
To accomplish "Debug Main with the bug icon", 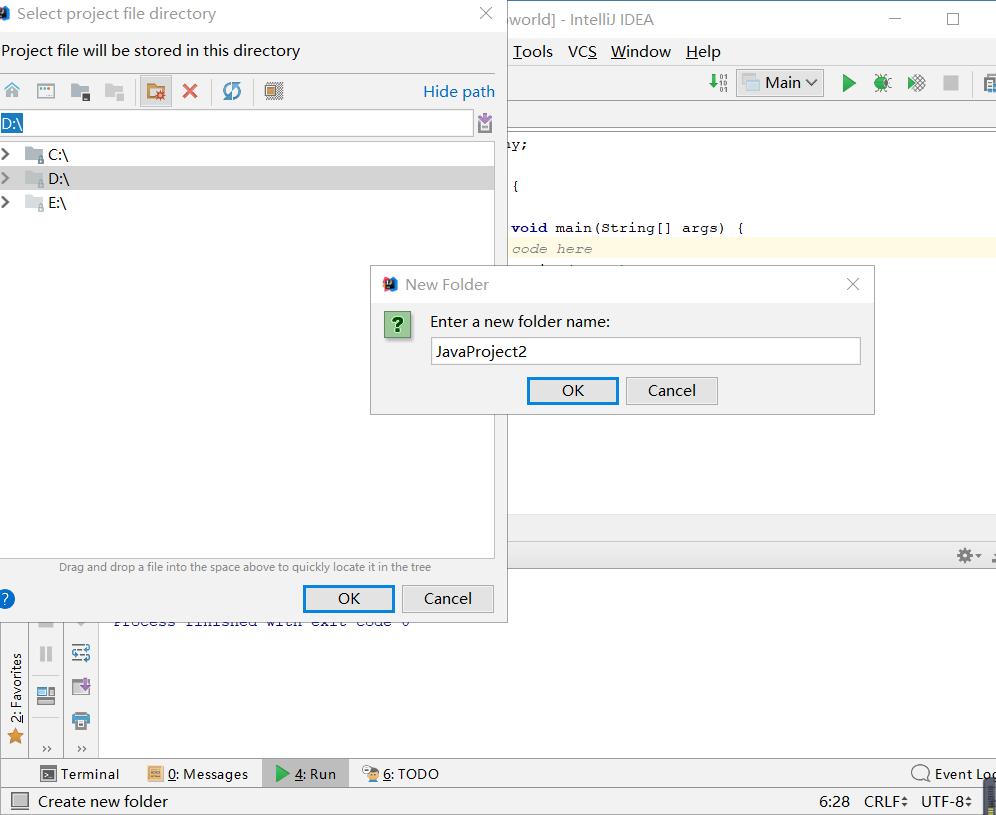I will pyautogui.click(x=882, y=83).
